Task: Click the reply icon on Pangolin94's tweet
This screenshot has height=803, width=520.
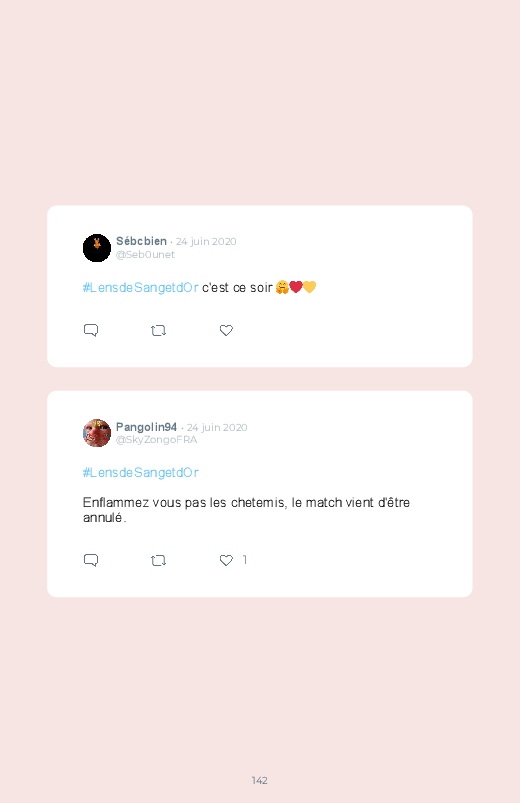Action: pyautogui.click(x=91, y=560)
